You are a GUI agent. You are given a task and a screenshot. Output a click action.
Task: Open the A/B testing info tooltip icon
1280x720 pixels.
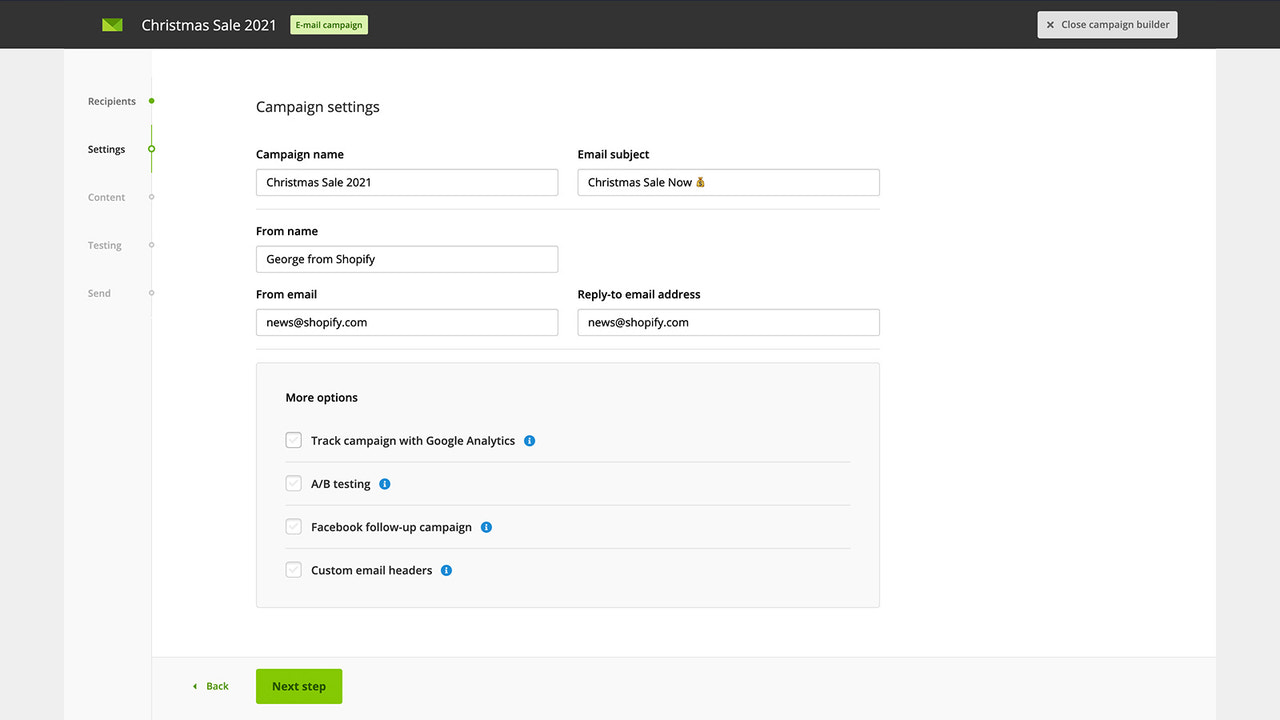[385, 483]
